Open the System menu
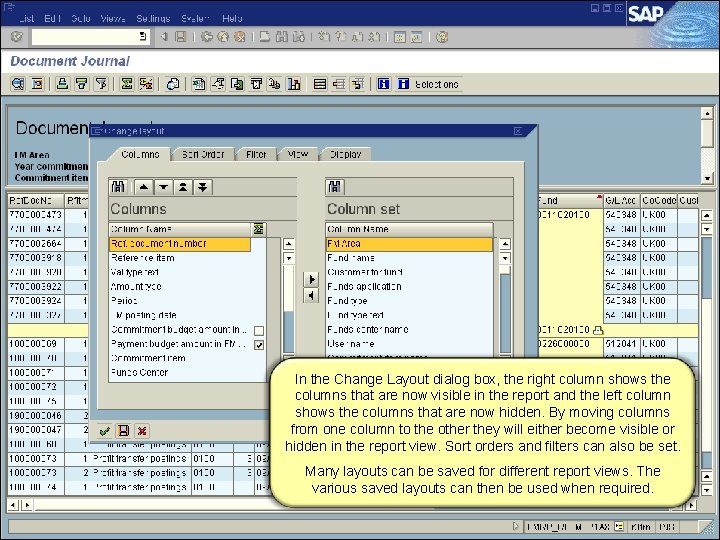This screenshot has height=540, width=720. [x=196, y=19]
